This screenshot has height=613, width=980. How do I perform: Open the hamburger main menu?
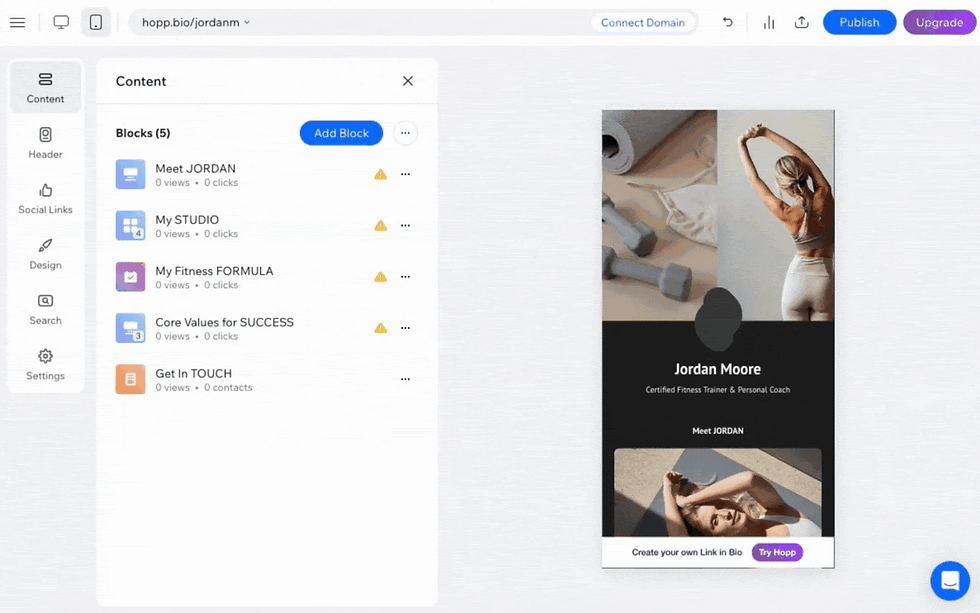(x=18, y=22)
